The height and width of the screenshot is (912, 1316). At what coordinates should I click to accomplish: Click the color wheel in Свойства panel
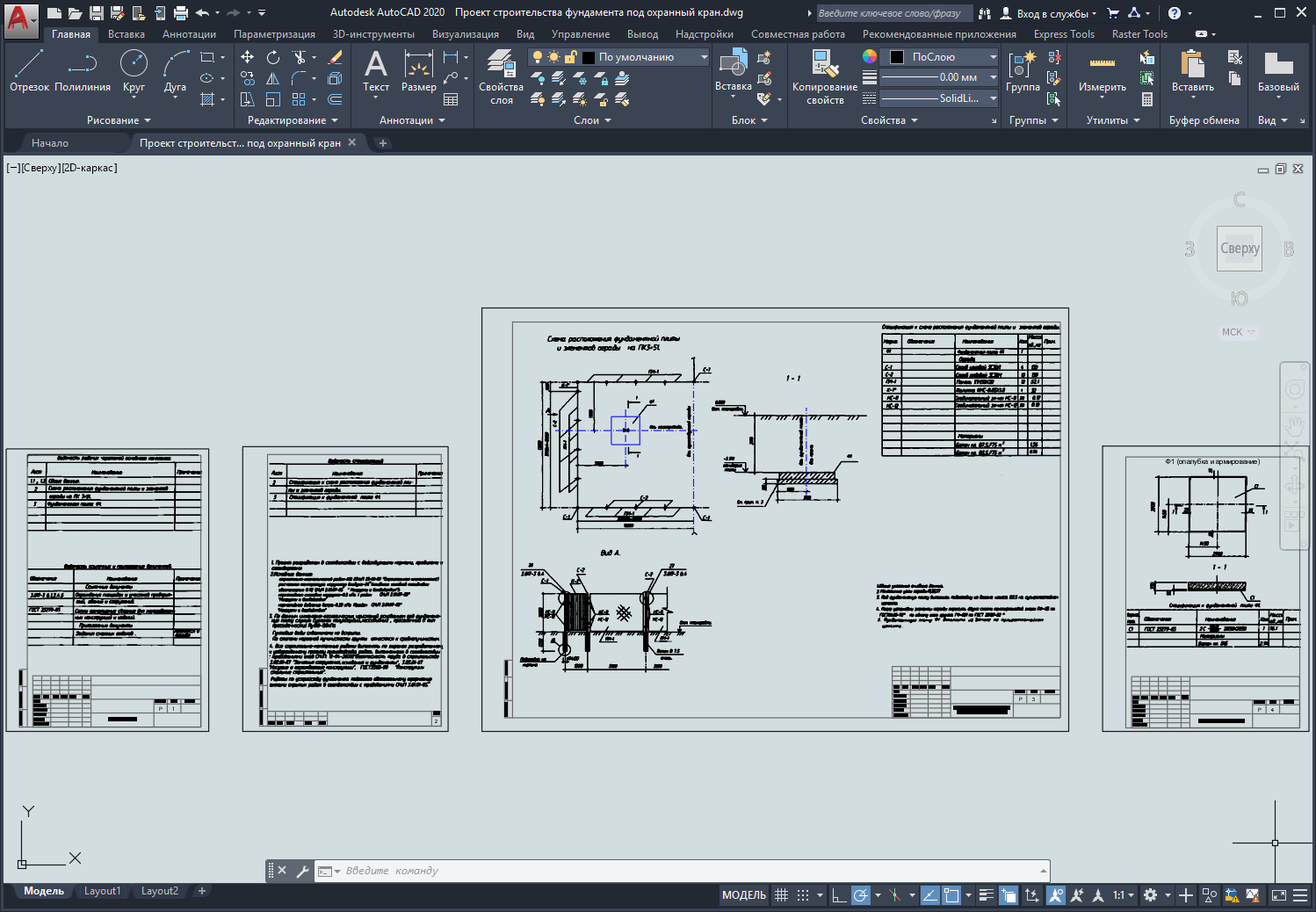[x=870, y=56]
